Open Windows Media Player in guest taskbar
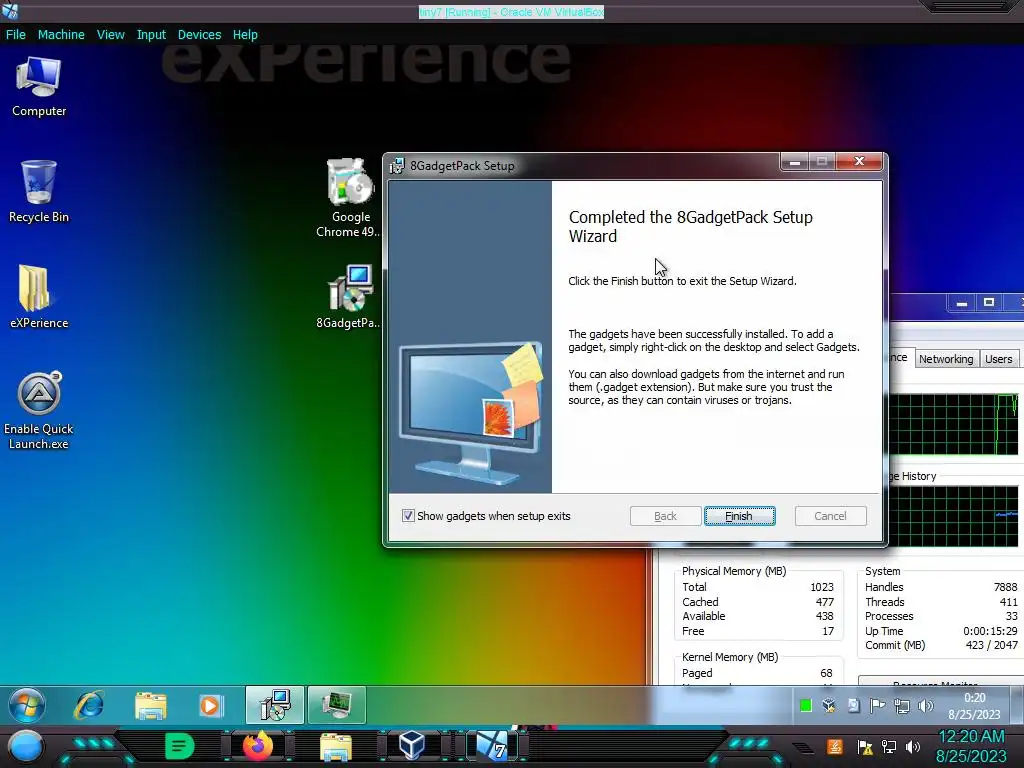 pos(210,705)
